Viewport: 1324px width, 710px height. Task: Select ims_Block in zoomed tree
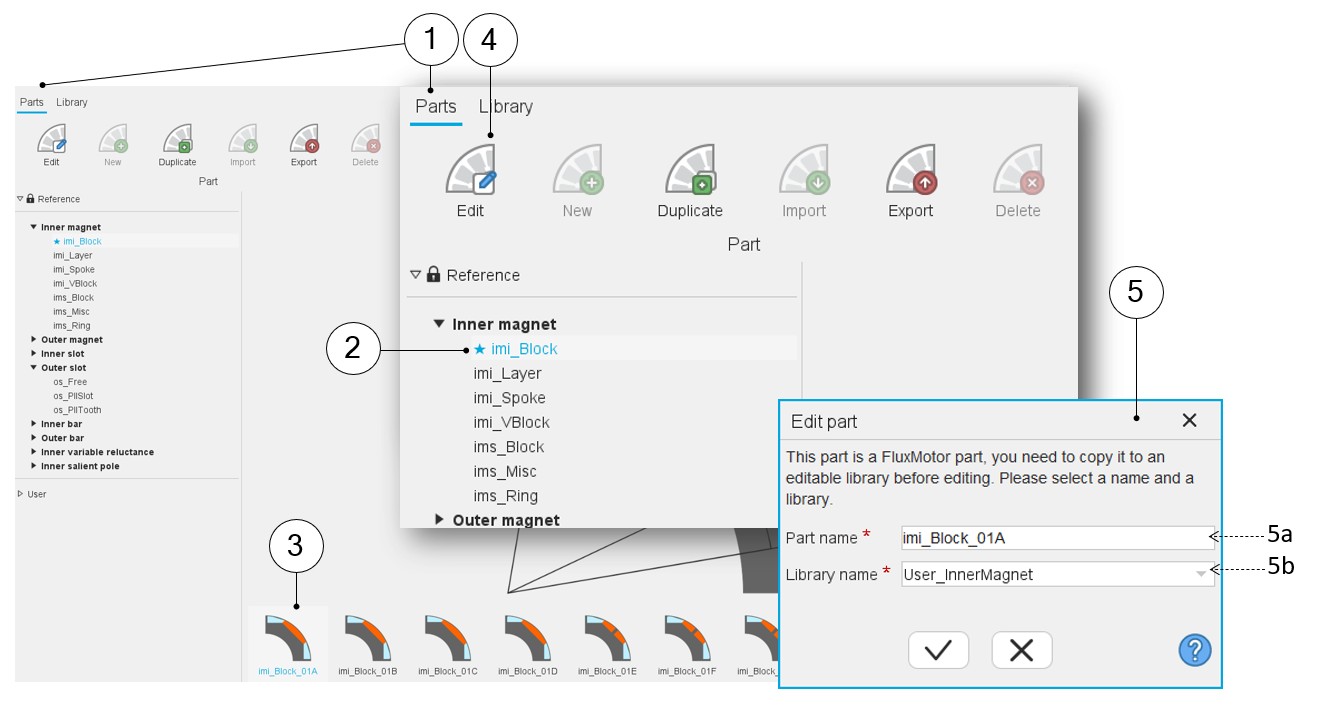509,447
